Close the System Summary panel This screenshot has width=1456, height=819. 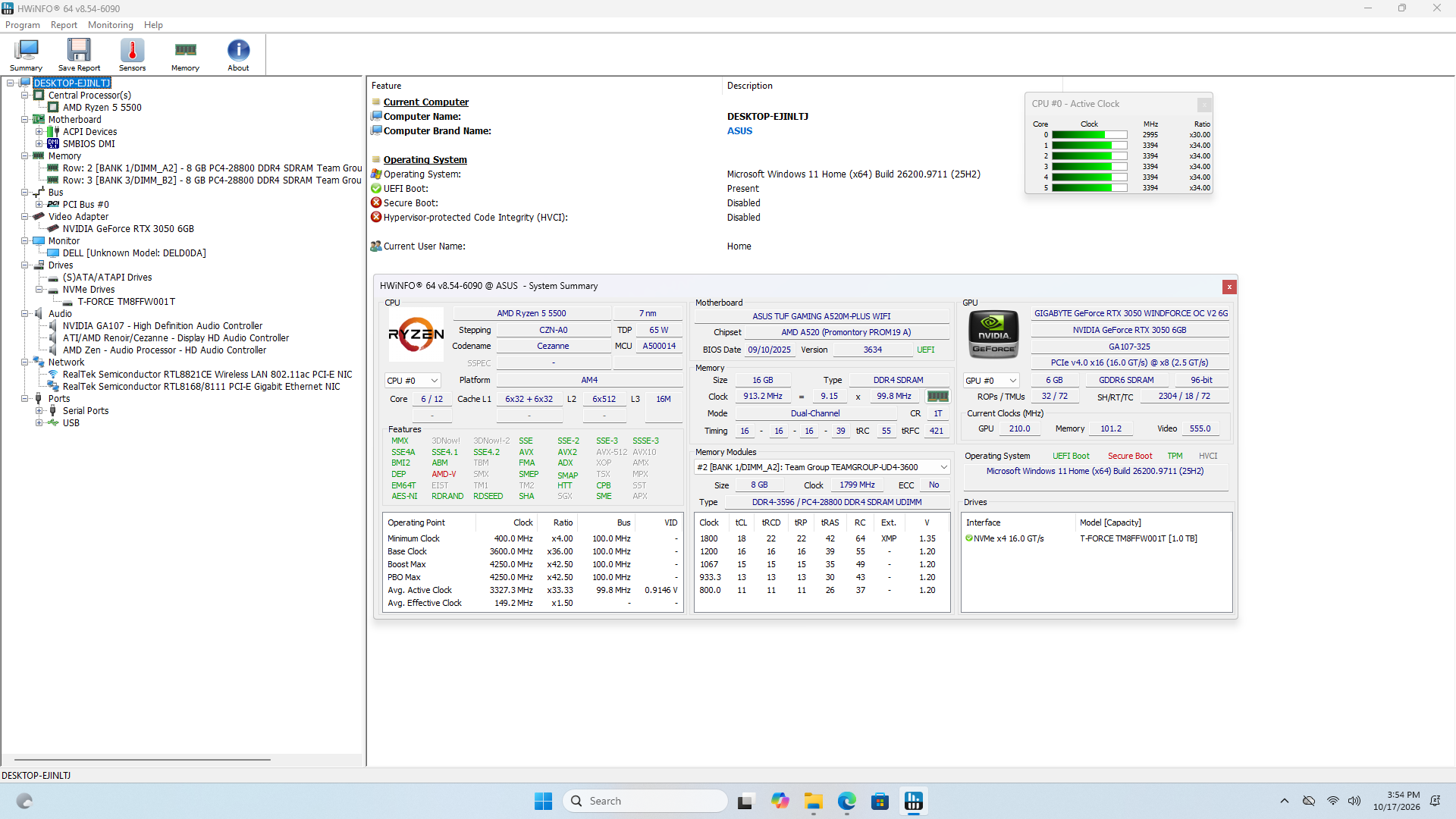point(1229,287)
